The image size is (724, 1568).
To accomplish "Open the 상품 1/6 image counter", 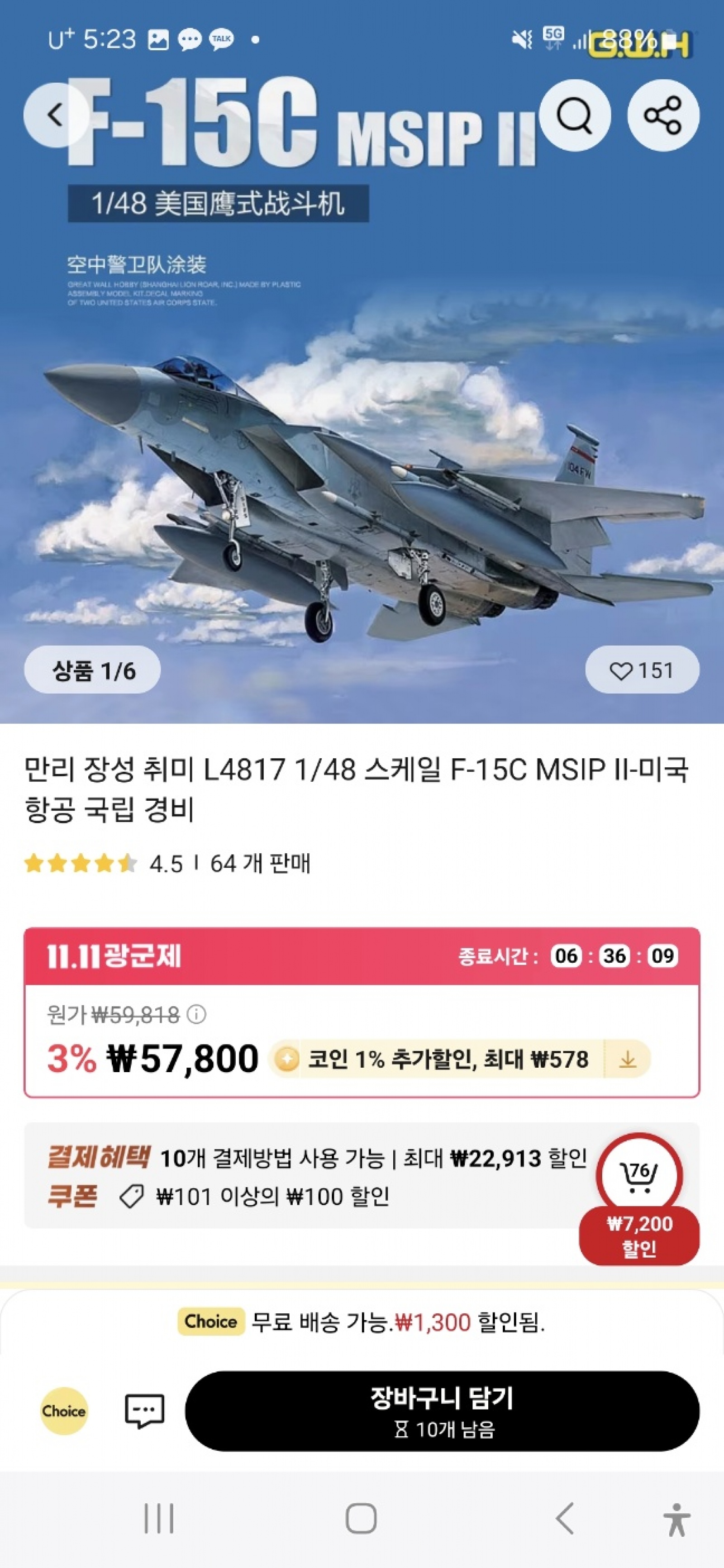I will [x=93, y=670].
